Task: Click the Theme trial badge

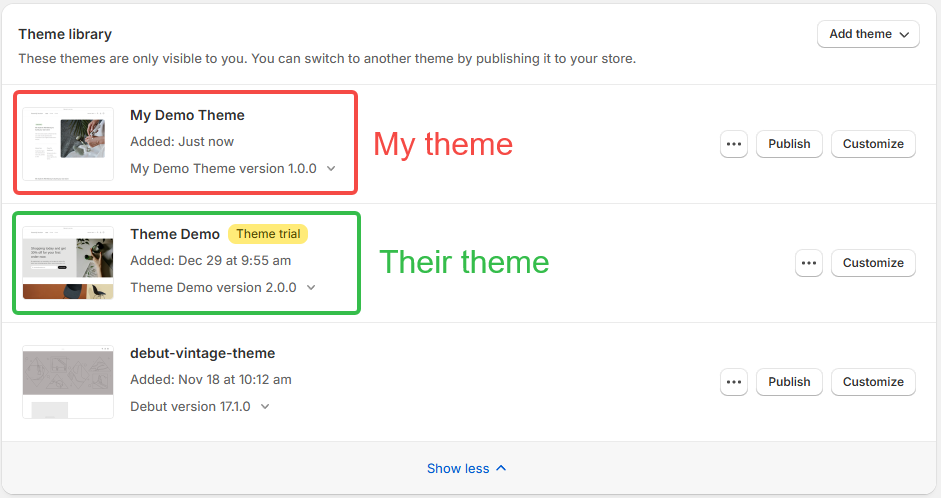Action: 268,234
